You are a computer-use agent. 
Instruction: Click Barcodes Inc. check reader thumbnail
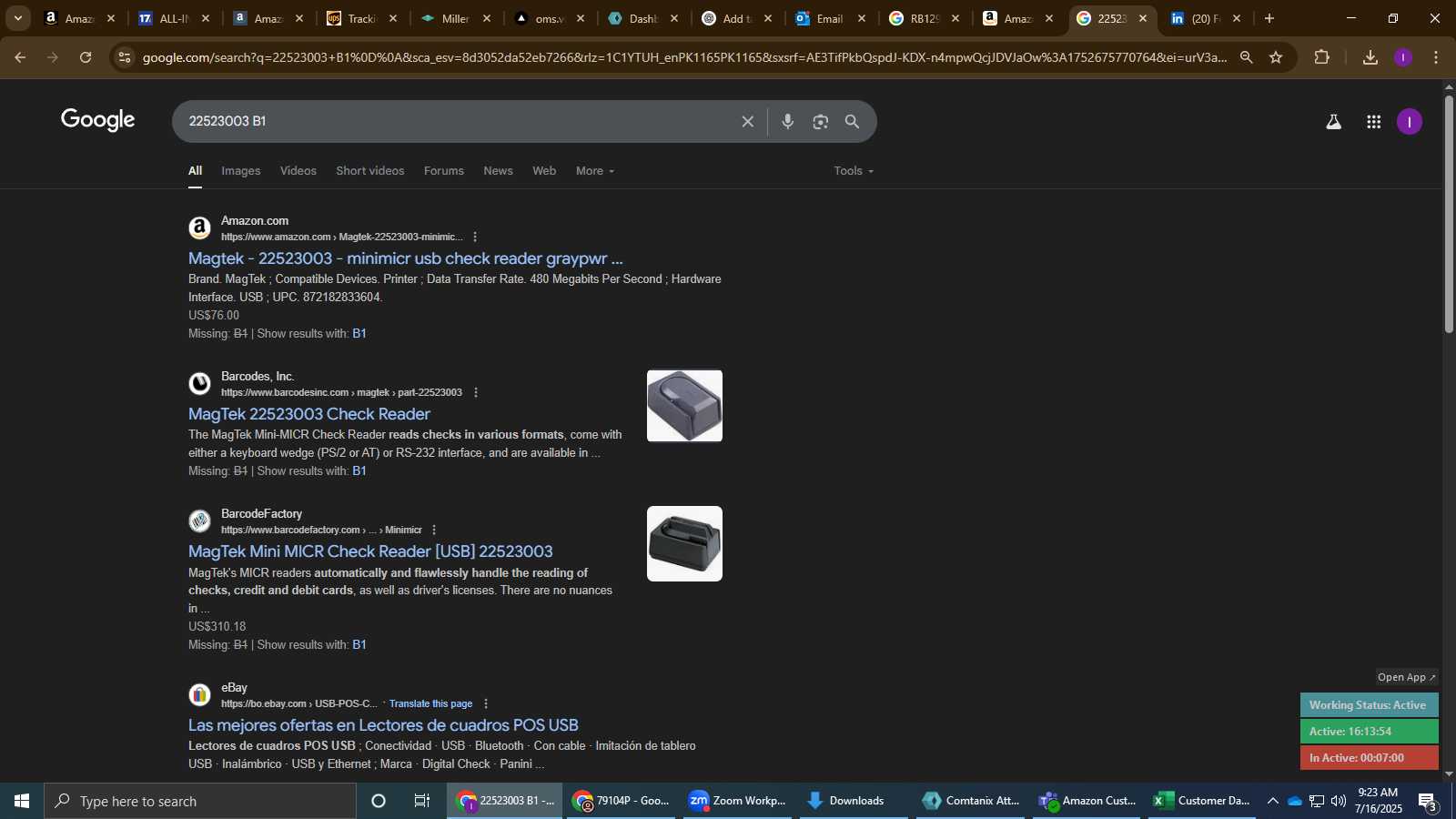pyautogui.click(x=684, y=406)
